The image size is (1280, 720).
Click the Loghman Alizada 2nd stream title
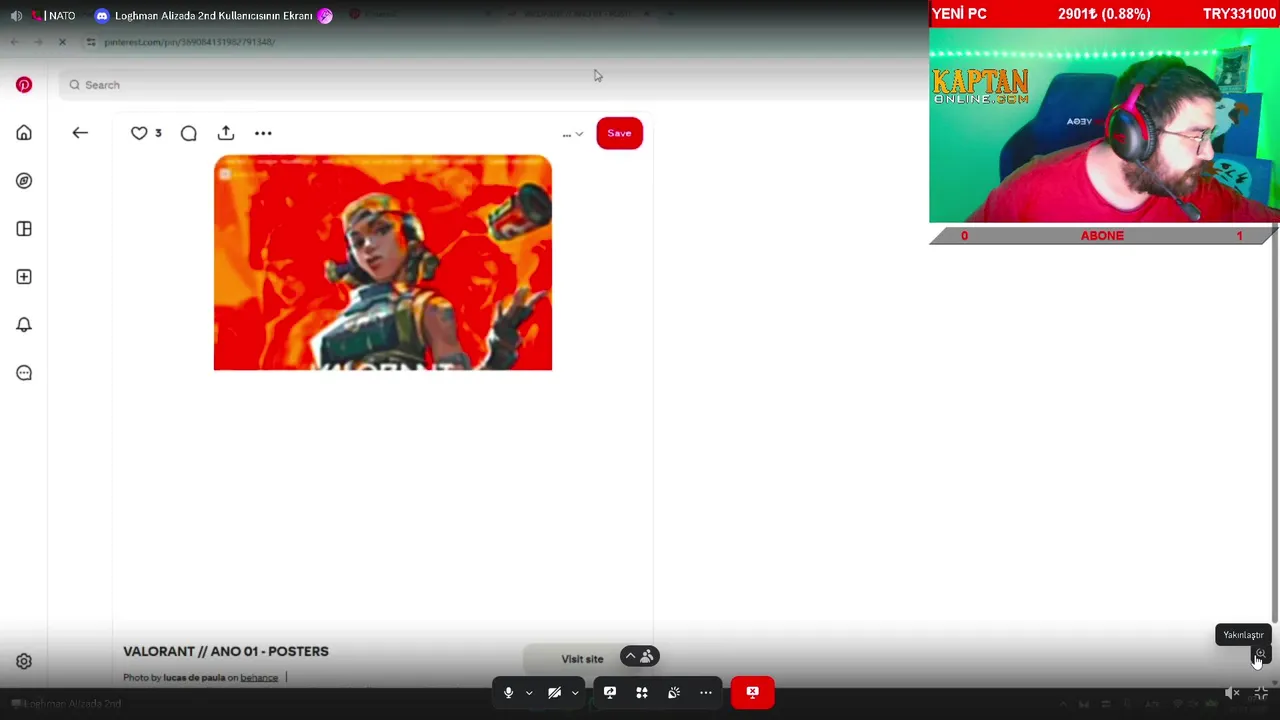[x=214, y=16]
